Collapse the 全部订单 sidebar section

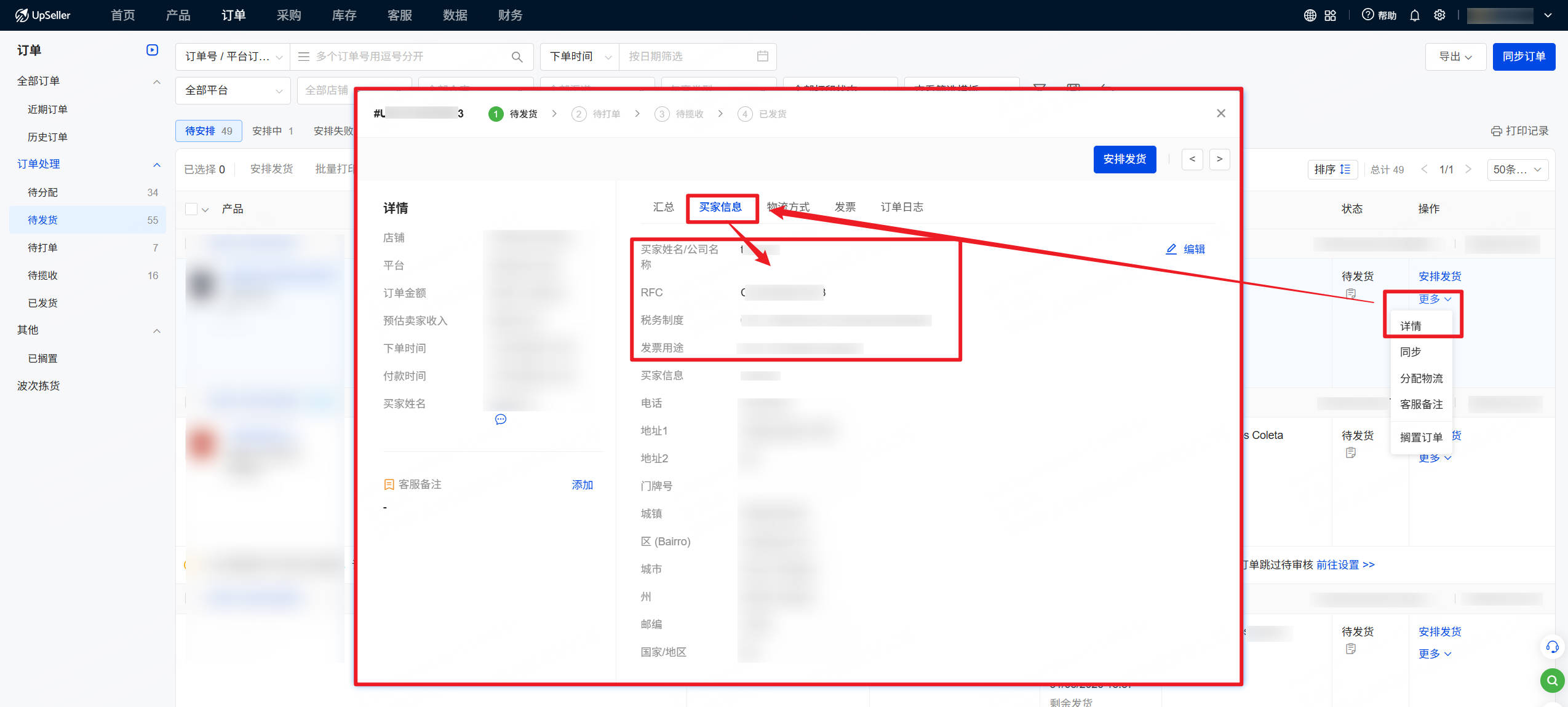coord(156,81)
